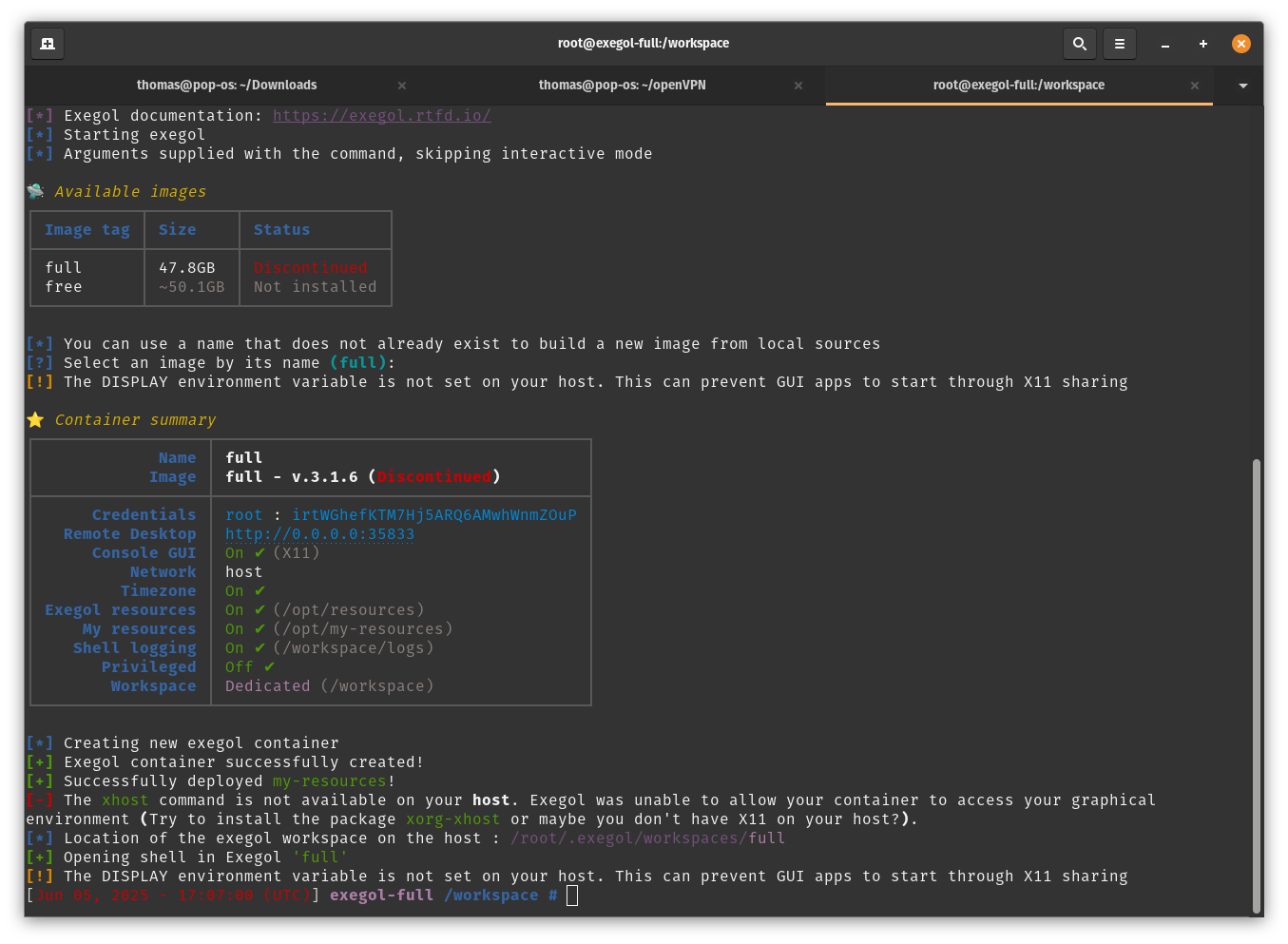The height and width of the screenshot is (944, 1288).
Task: Maximize the terminal window
Action: click(1203, 44)
